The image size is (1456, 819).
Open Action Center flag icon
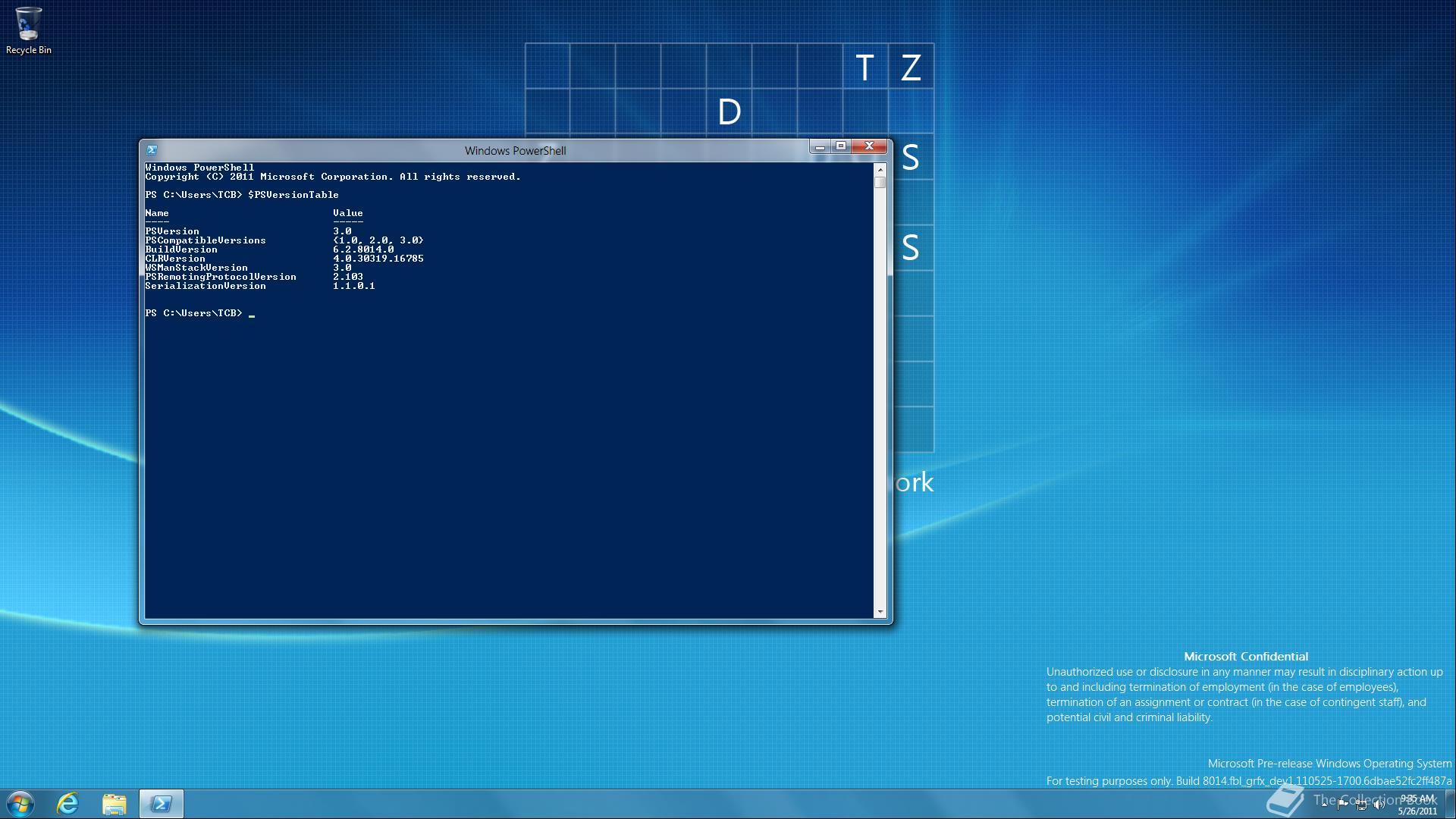pyautogui.click(x=1342, y=805)
